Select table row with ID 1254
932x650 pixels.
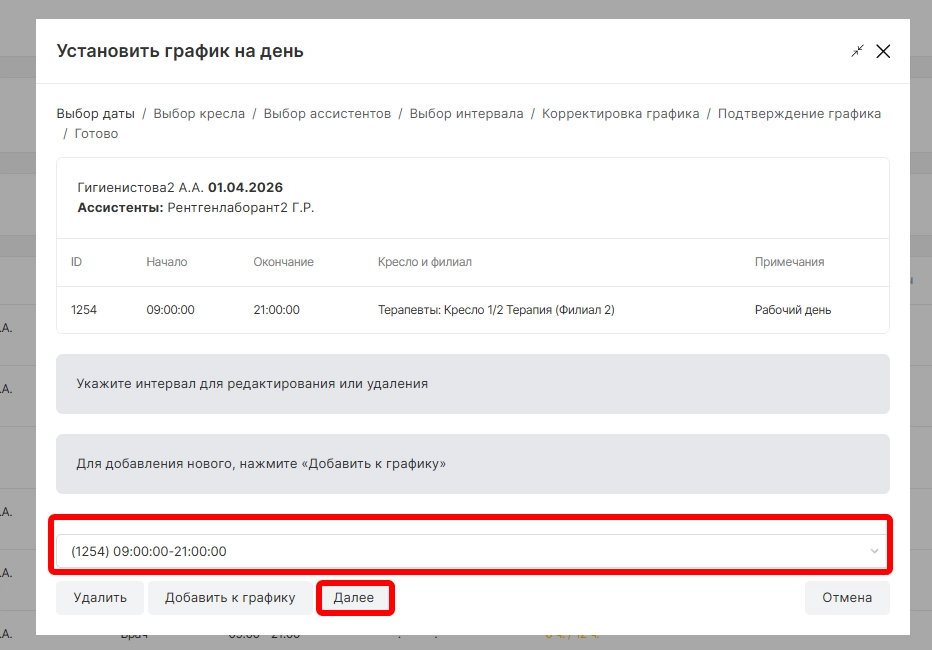pyautogui.click(x=473, y=310)
